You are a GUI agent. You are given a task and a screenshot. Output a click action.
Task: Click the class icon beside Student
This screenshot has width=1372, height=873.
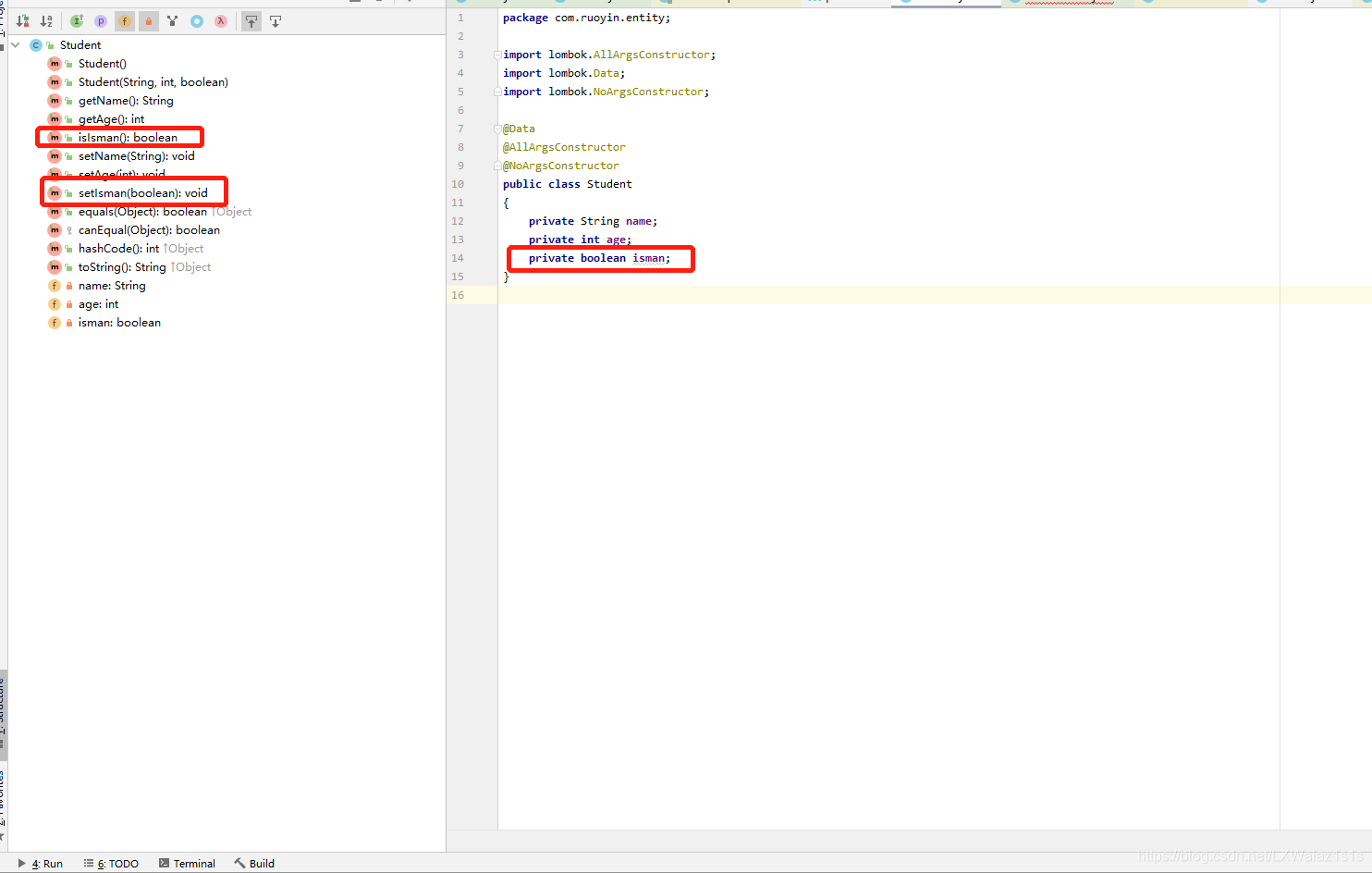click(x=36, y=45)
